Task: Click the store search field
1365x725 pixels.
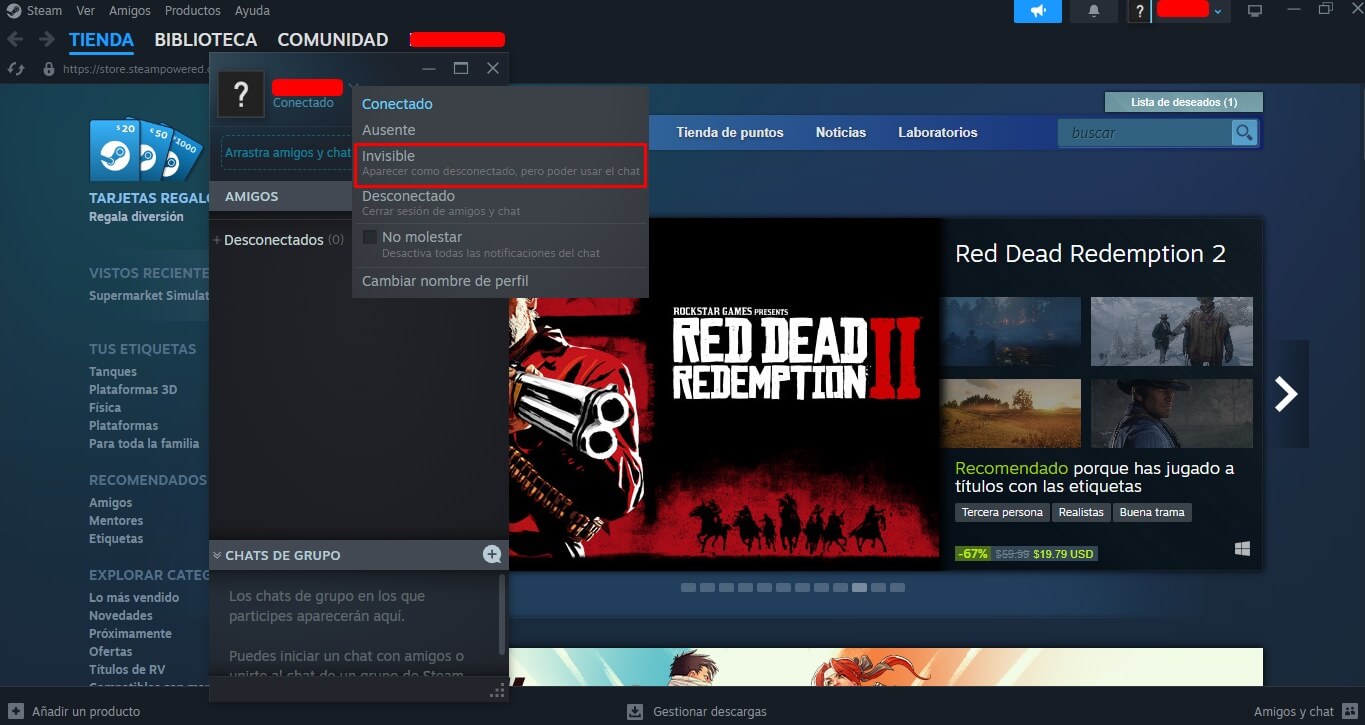Action: [1145, 132]
